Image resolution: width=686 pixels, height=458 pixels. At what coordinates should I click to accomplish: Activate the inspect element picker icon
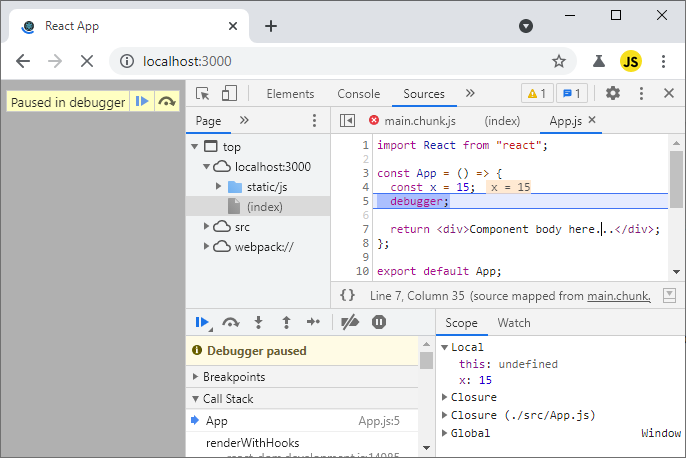203,94
